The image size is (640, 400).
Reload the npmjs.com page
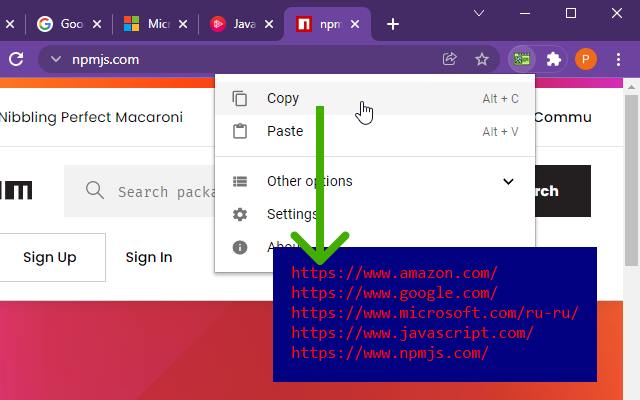16,59
